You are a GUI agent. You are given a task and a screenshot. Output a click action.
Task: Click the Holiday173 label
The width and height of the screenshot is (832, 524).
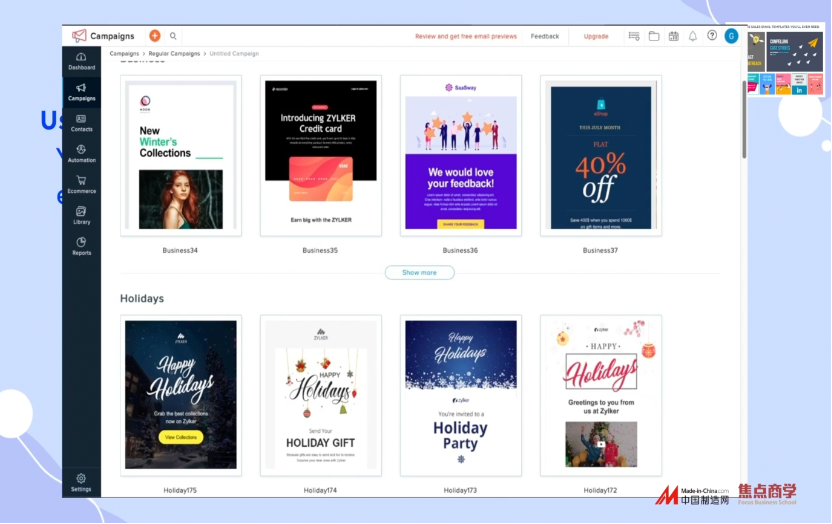coord(460,491)
